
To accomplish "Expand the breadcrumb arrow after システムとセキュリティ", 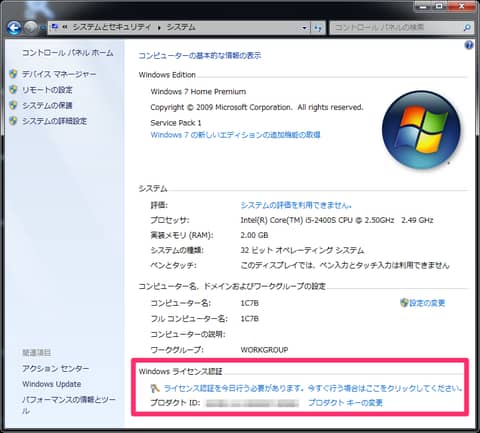I will [159, 28].
